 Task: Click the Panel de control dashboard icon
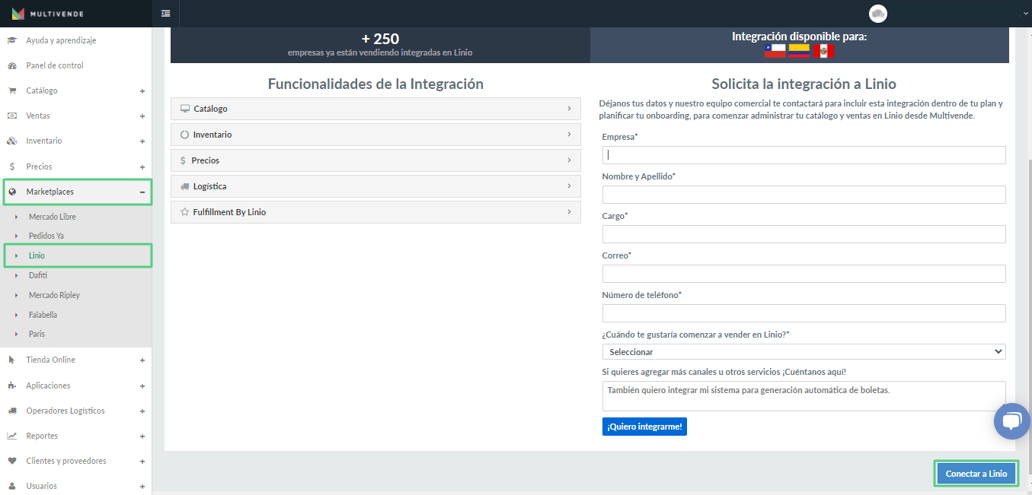click(x=11, y=66)
